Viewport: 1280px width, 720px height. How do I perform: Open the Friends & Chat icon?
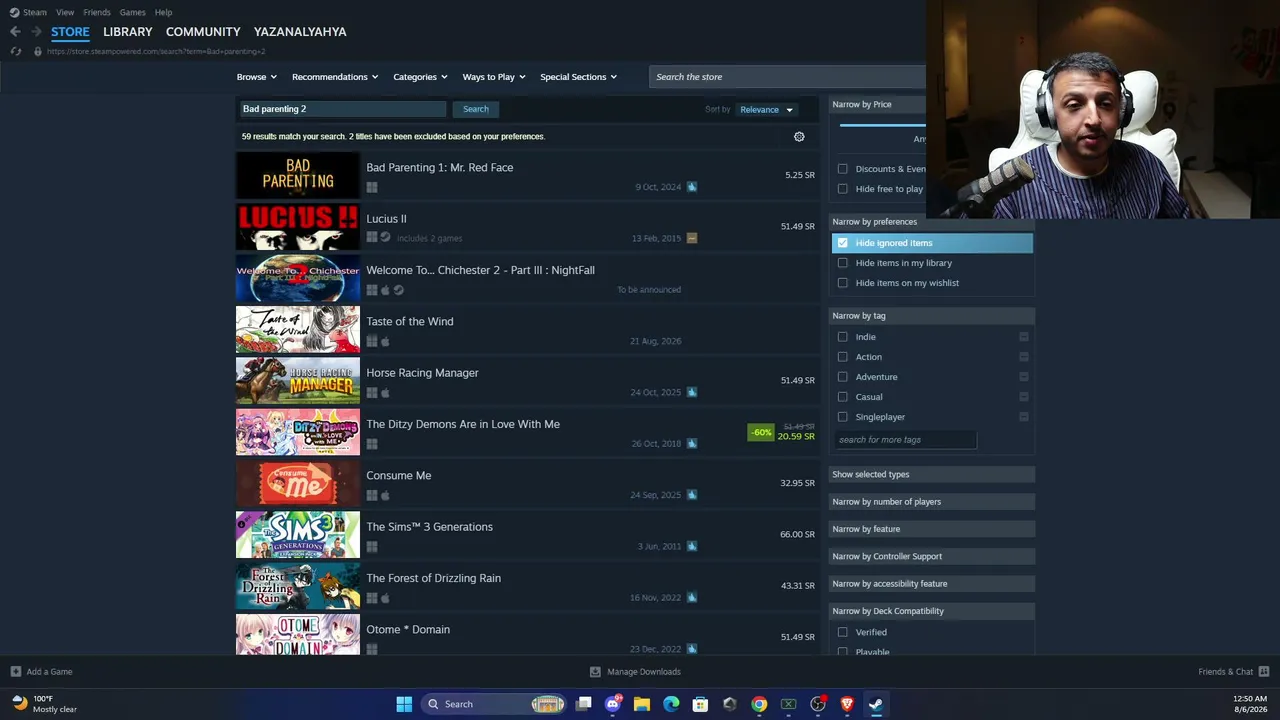1264,672
